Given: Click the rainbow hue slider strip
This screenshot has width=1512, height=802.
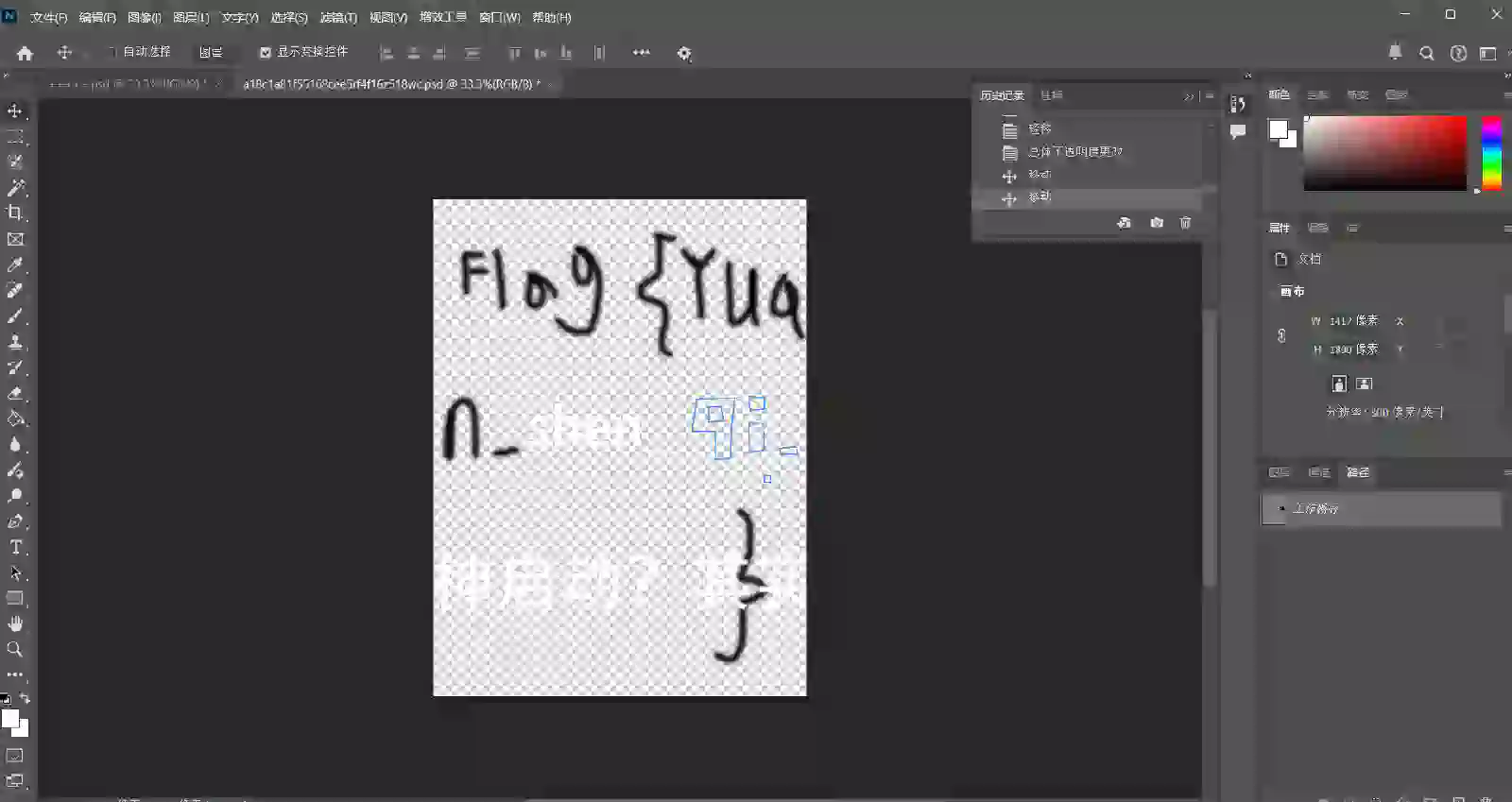Looking at the screenshot, I should click(x=1491, y=153).
